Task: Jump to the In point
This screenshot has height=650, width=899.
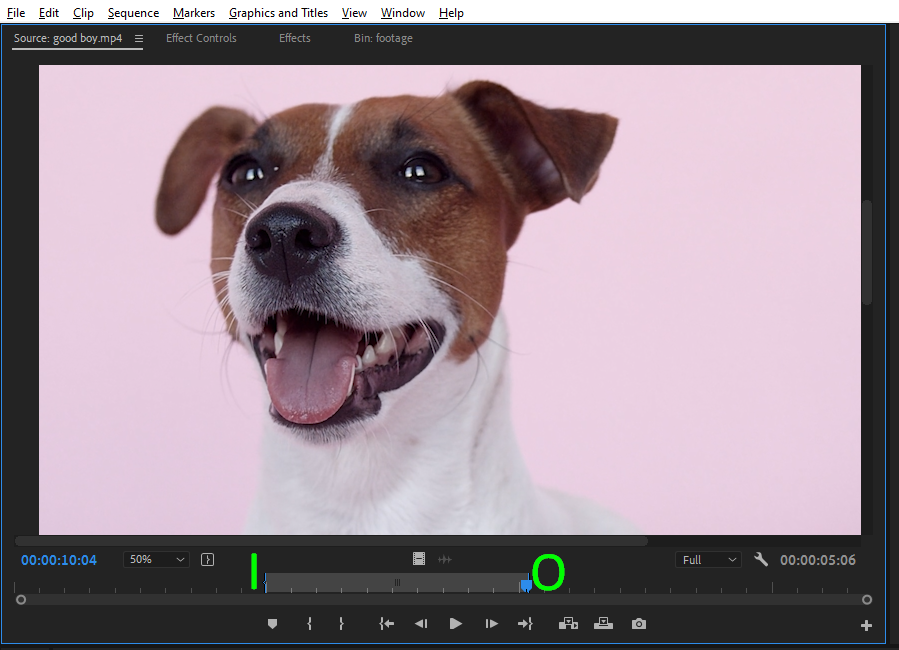Action: tap(386, 624)
